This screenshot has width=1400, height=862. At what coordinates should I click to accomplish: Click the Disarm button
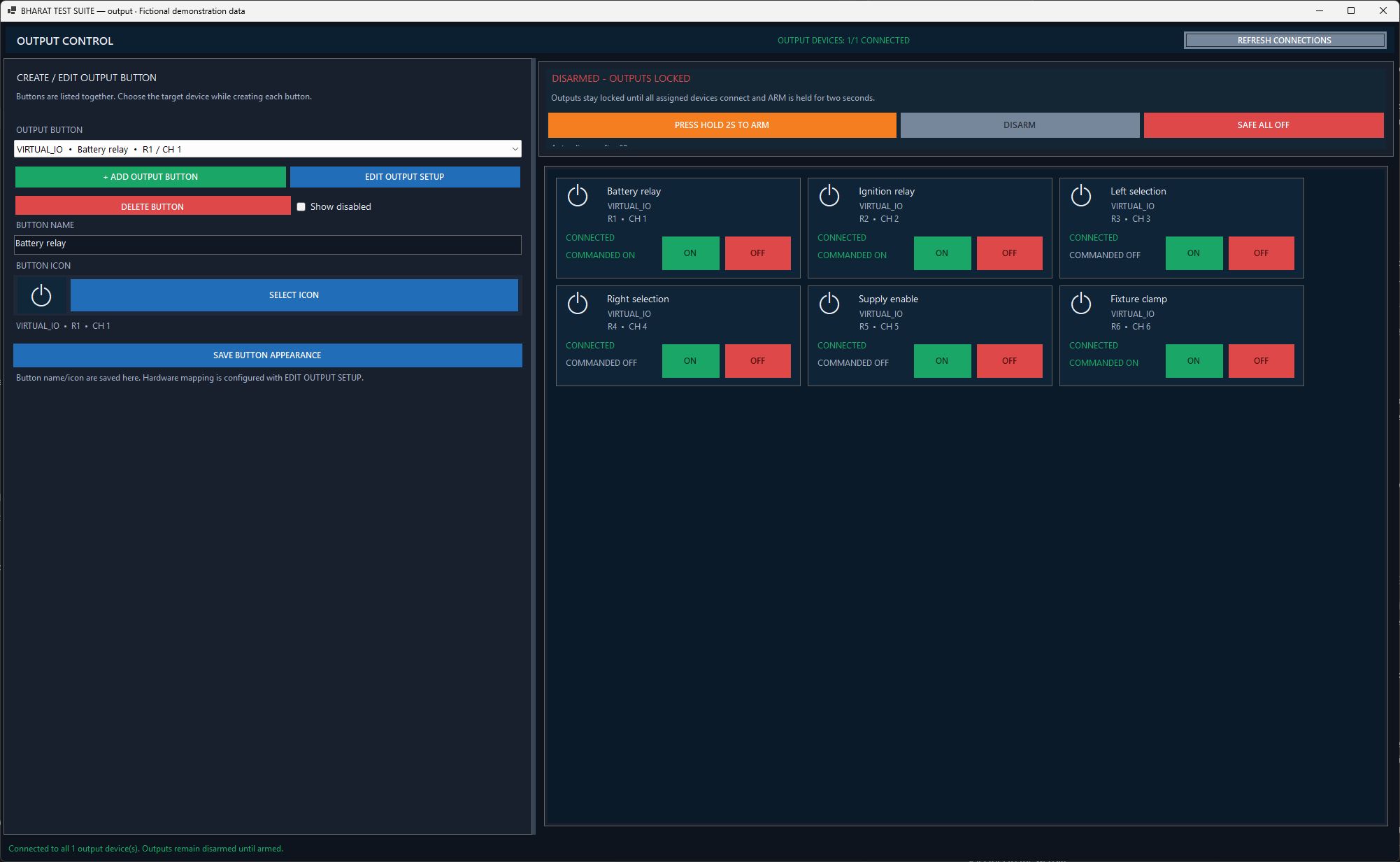click(1020, 125)
